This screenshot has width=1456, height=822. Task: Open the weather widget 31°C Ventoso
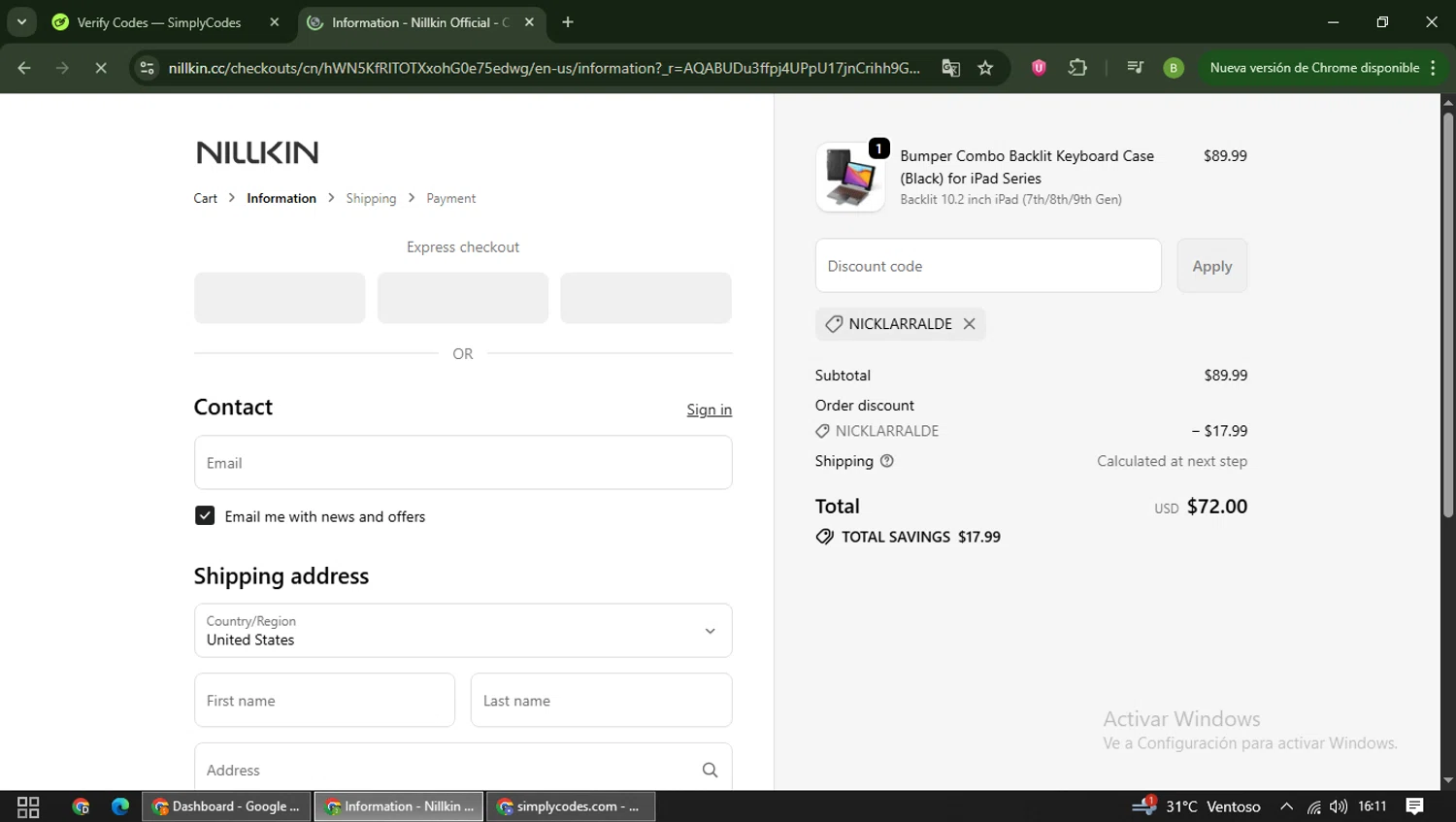coord(1197,806)
